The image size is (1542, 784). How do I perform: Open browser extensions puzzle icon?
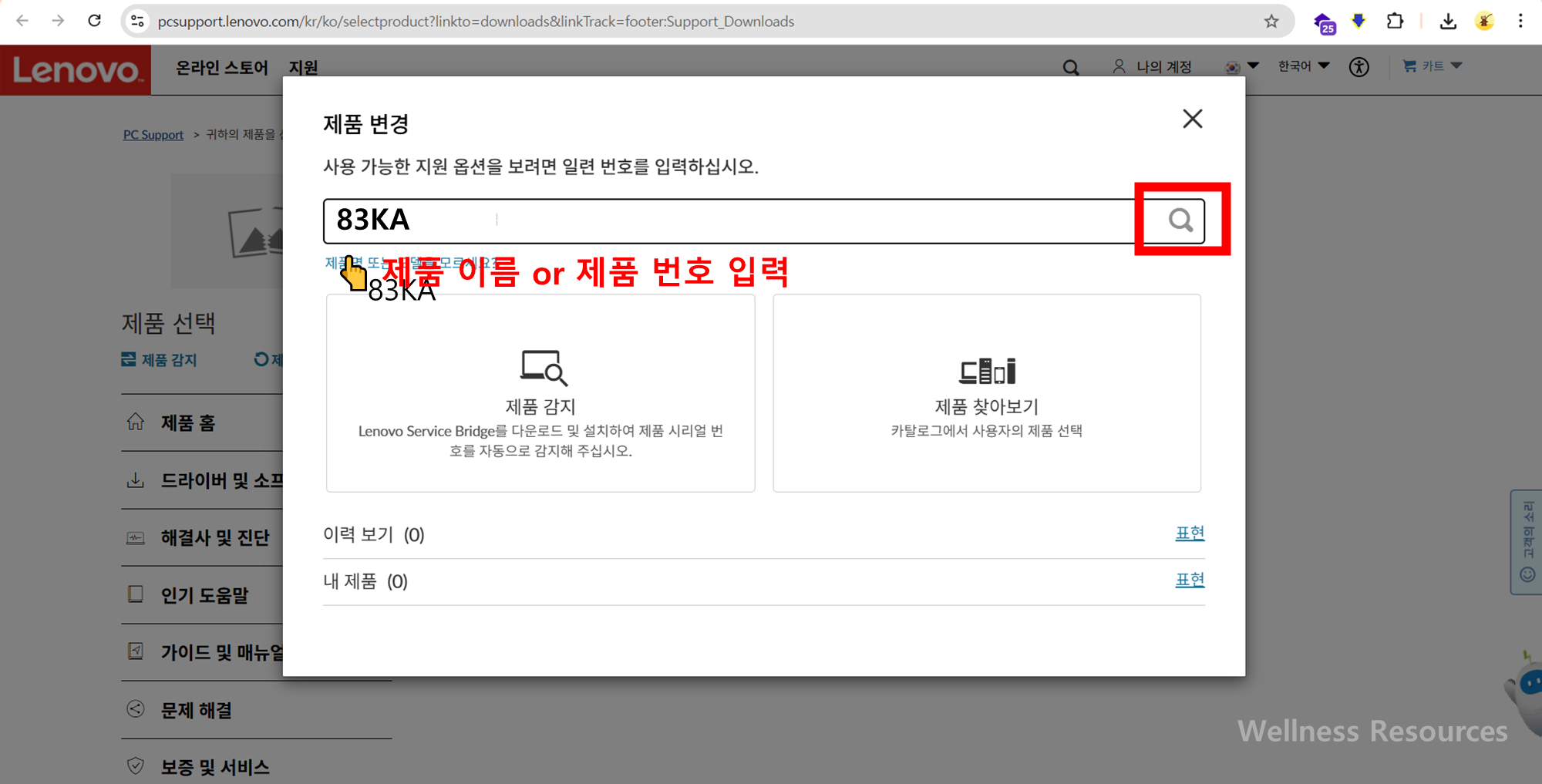click(1395, 21)
